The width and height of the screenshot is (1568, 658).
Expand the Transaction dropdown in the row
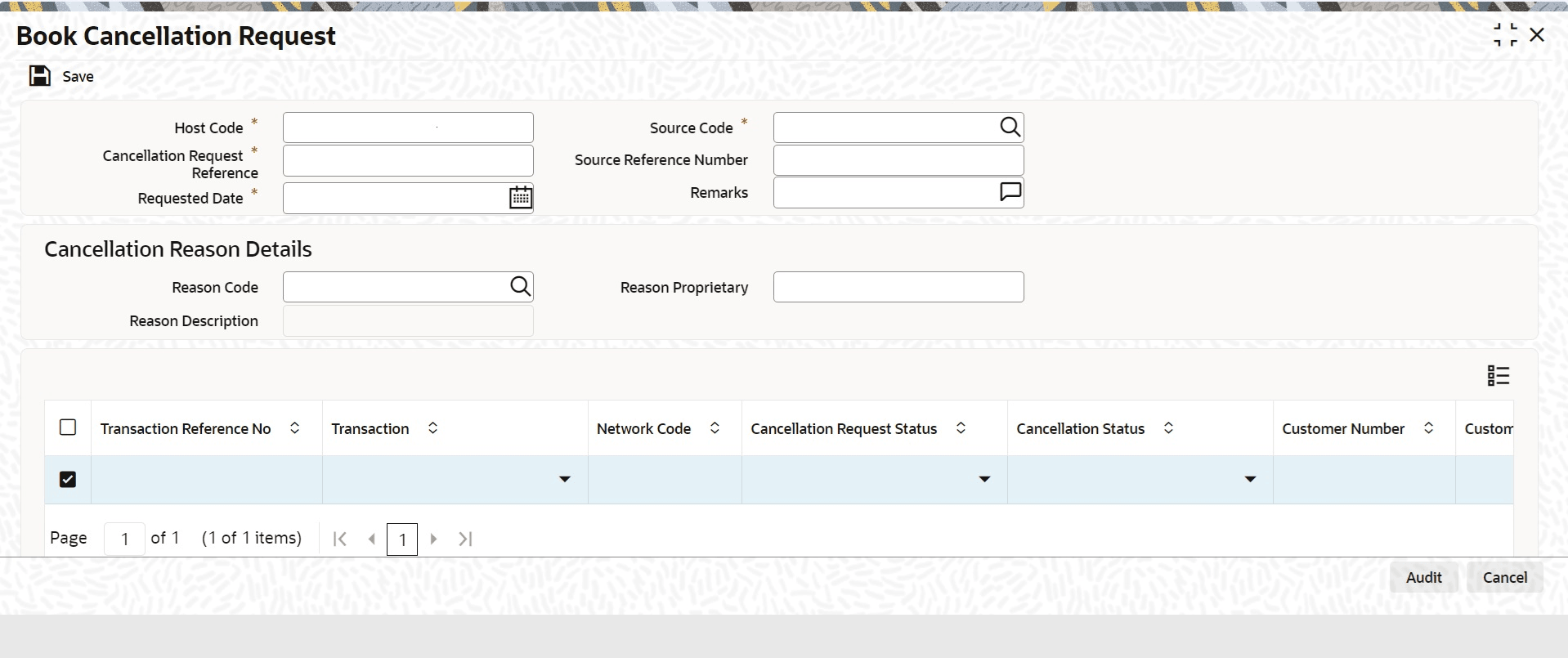(564, 479)
